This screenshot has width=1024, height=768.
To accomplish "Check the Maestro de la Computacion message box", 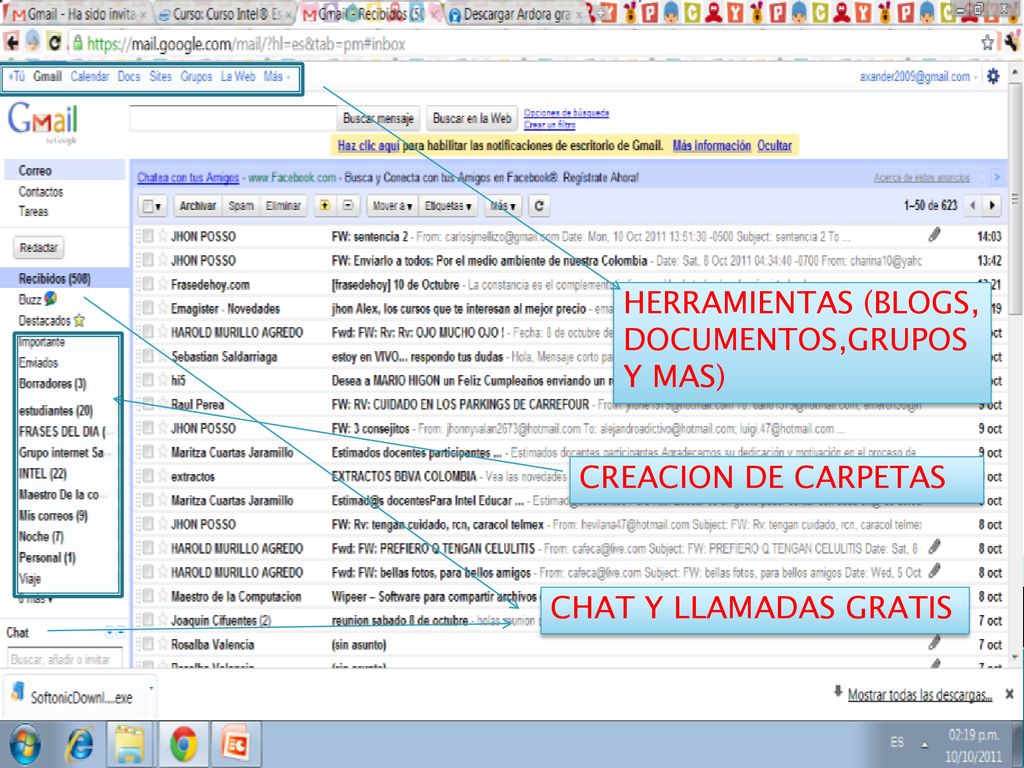I will 148,596.
